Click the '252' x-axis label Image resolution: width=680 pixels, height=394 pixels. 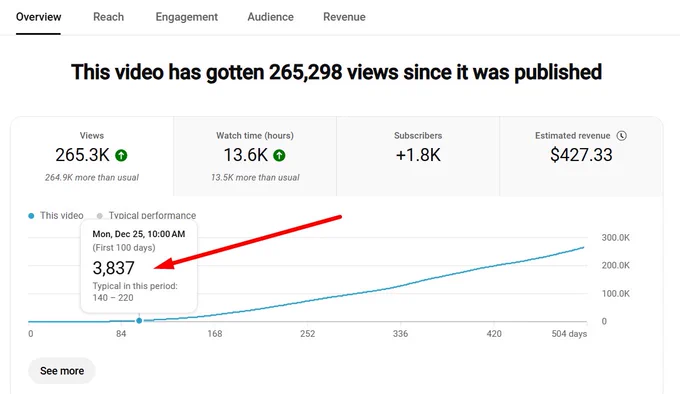tap(307, 334)
